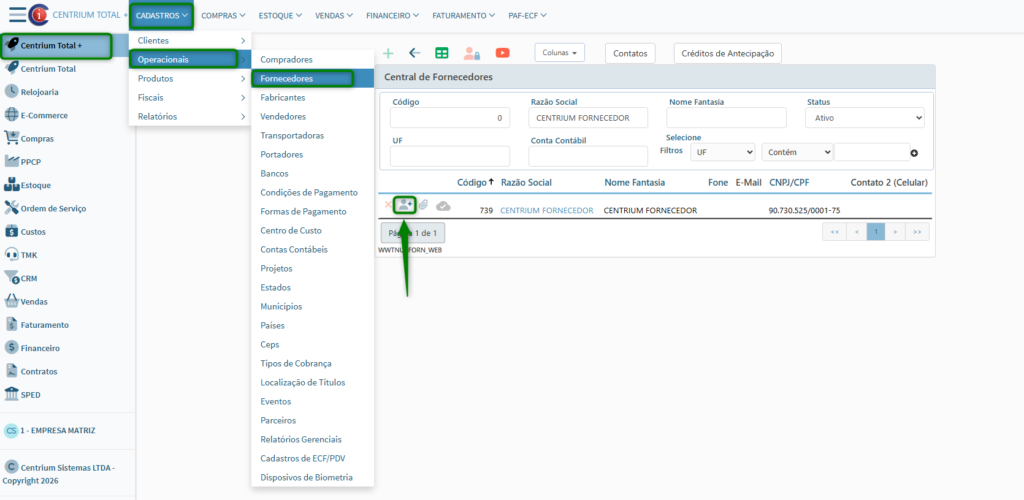Select Fabricantes from the Operacionais submenu
This screenshot has height=500, width=1024.
coord(283,97)
